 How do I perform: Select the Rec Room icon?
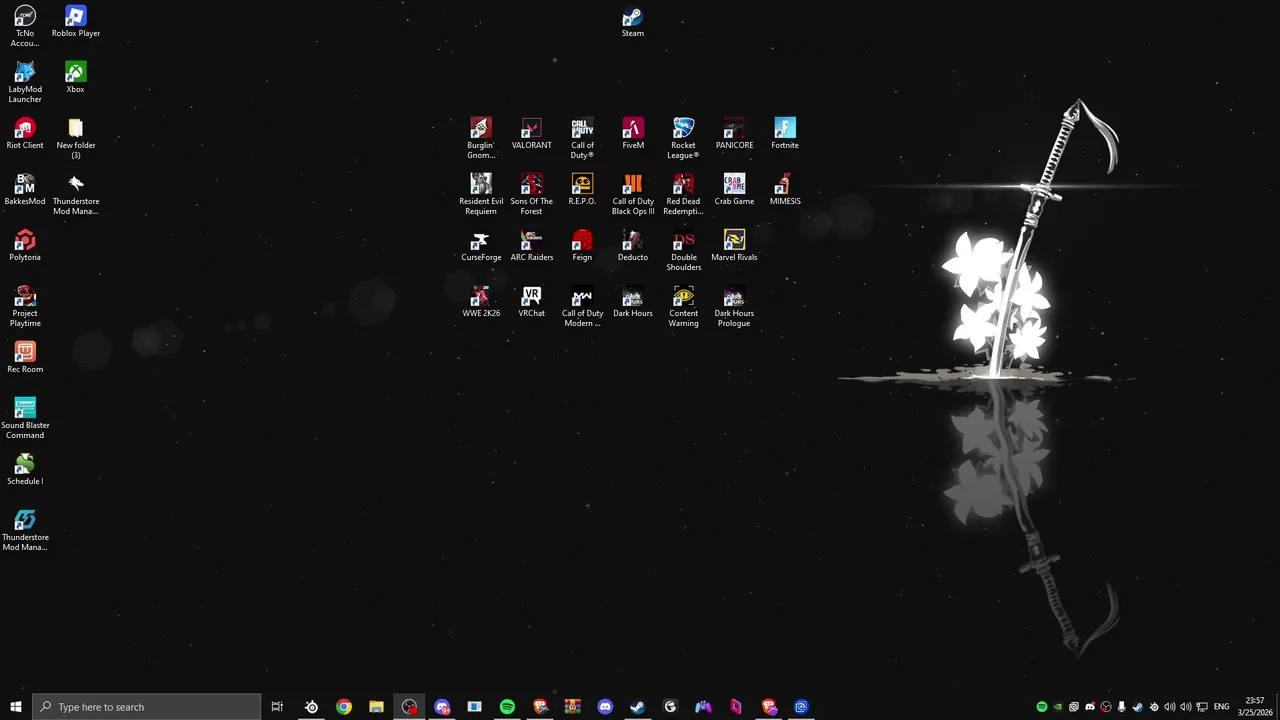(x=25, y=358)
